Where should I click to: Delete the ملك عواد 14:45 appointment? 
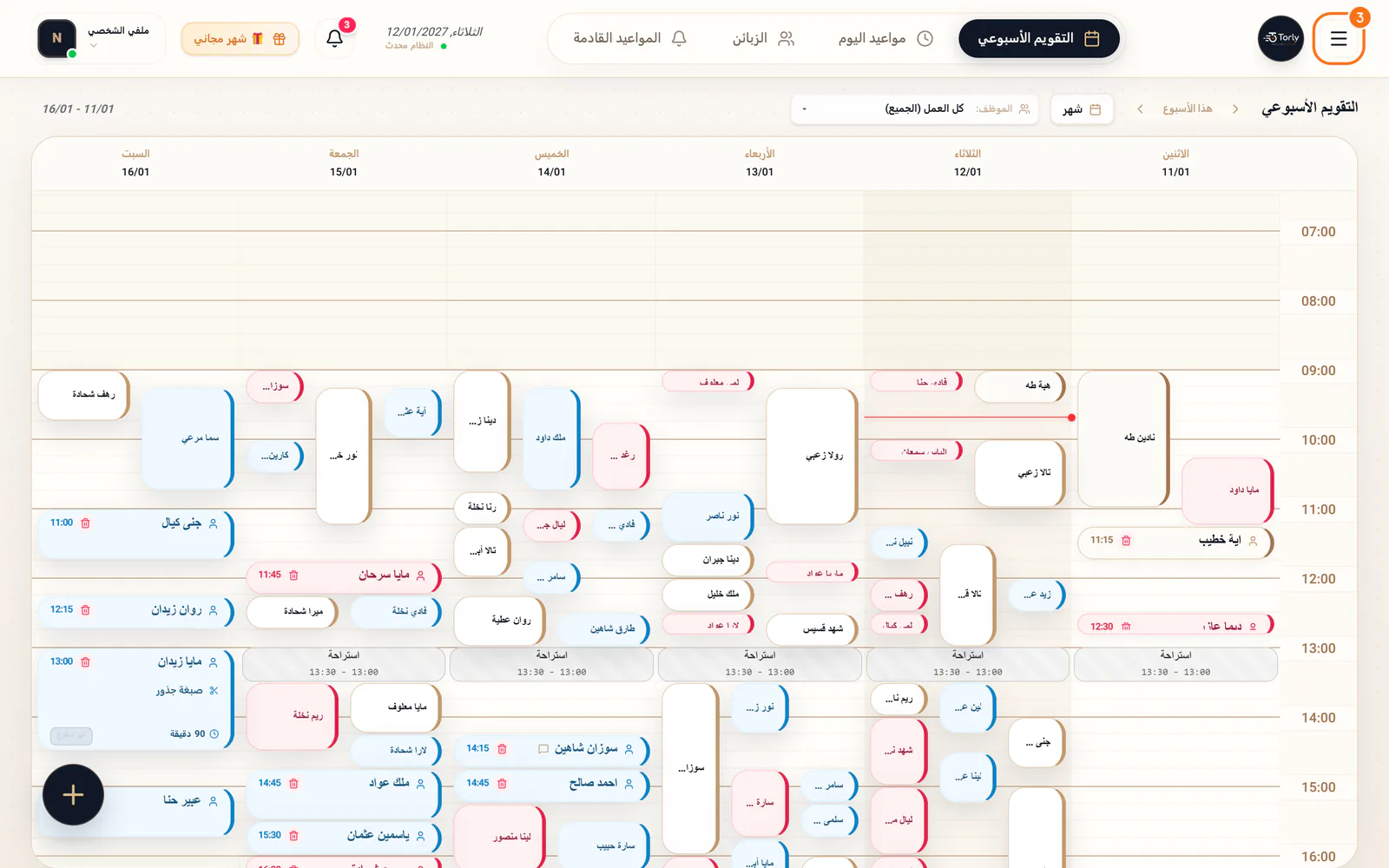(x=293, y=784)
